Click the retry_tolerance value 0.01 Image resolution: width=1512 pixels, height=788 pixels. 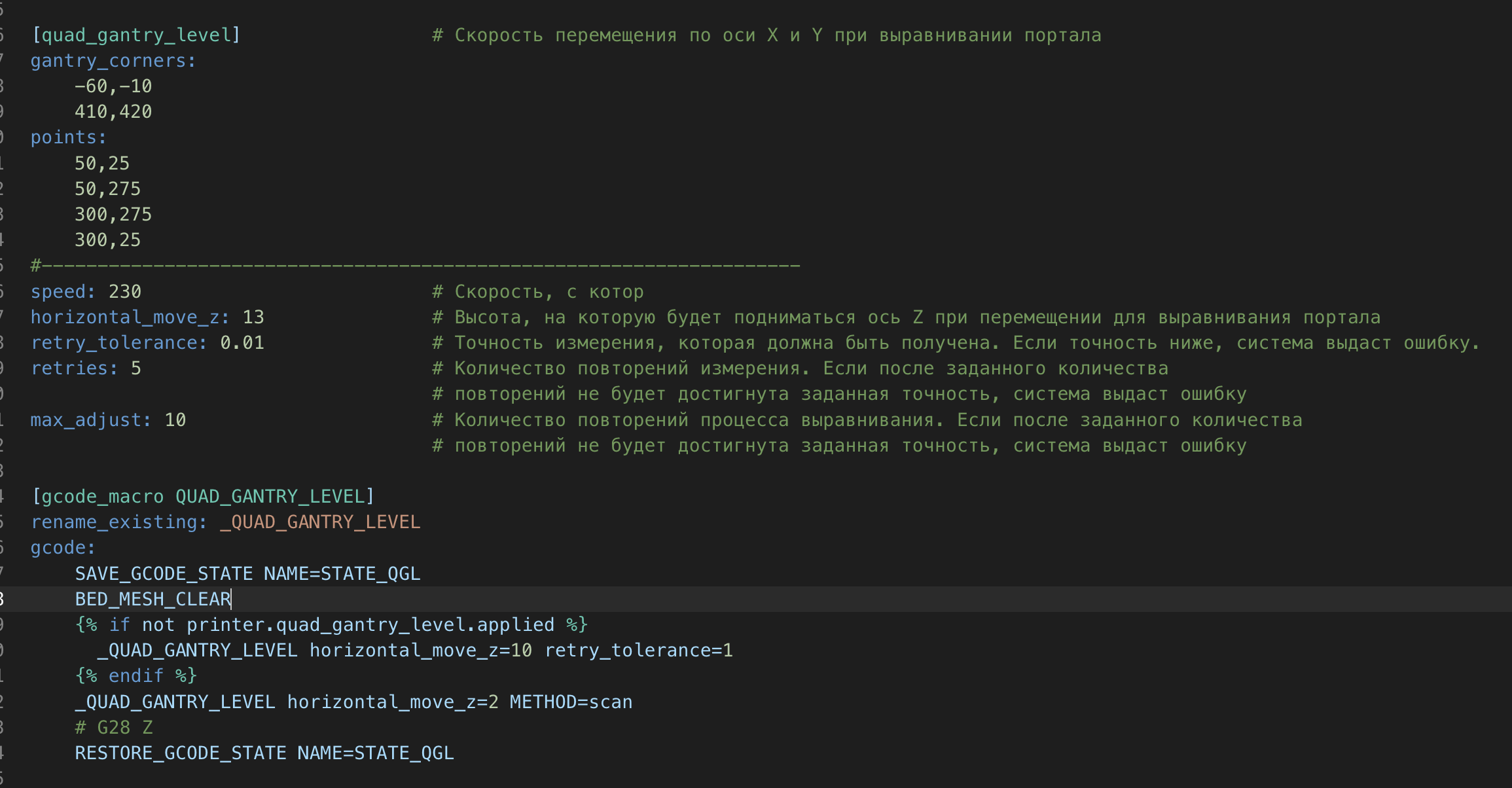tap(242, 343)
